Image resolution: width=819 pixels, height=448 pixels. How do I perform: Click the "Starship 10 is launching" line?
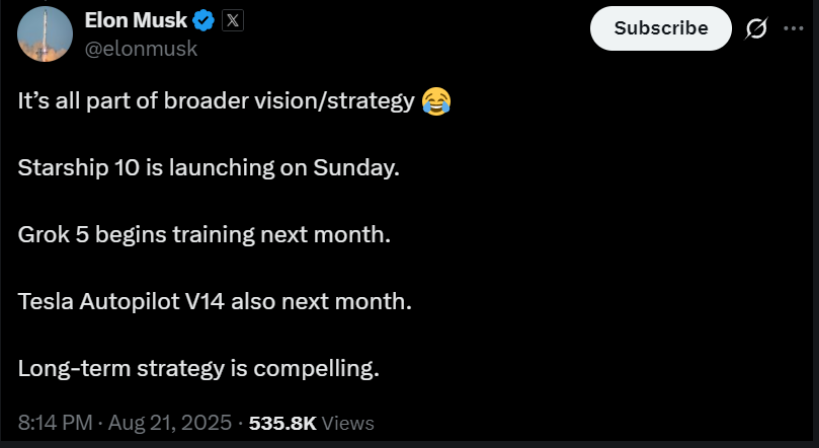click(x=208, y=168)
